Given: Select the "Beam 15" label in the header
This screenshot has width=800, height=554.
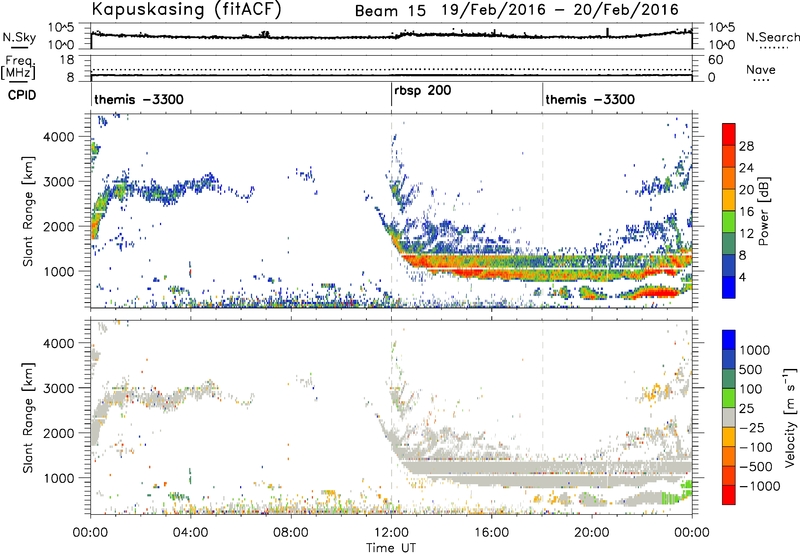Looking at the screenshot, I should 390,10.
